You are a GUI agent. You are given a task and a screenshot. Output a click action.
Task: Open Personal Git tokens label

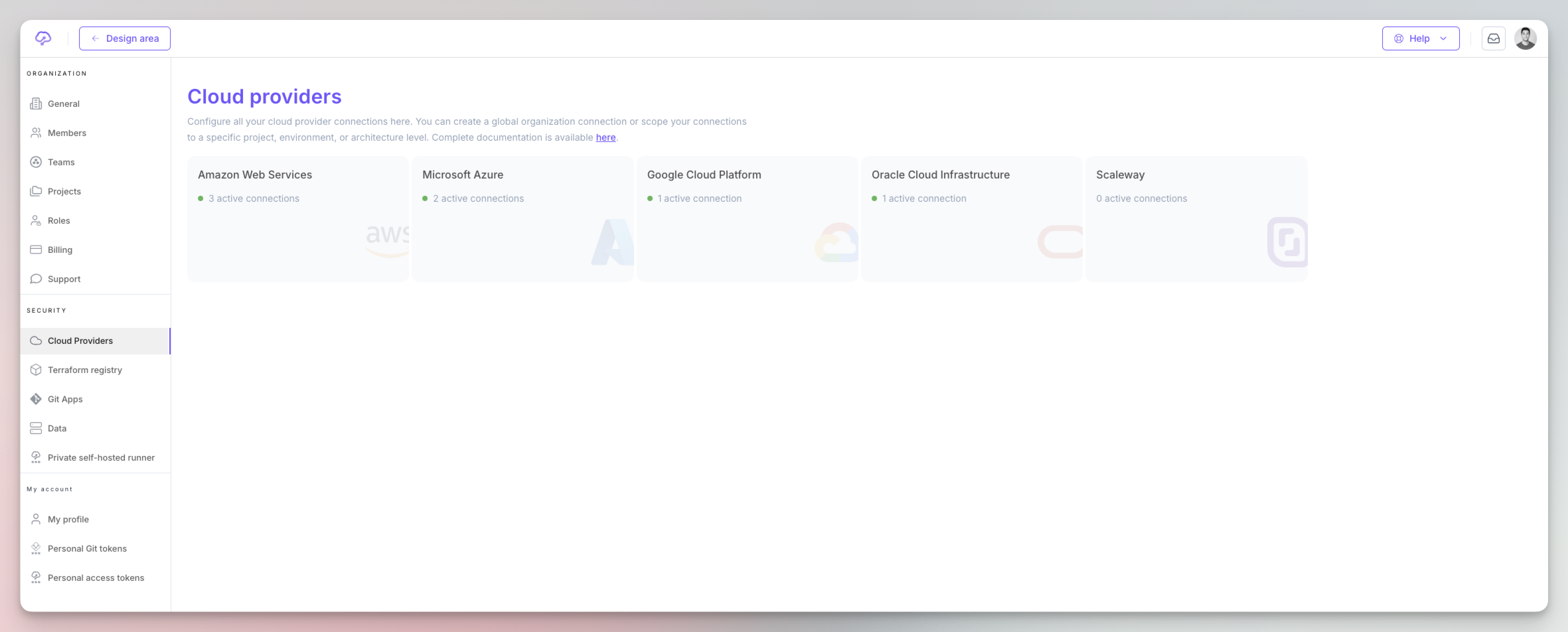pyautogui.click(x=87, y=548)
